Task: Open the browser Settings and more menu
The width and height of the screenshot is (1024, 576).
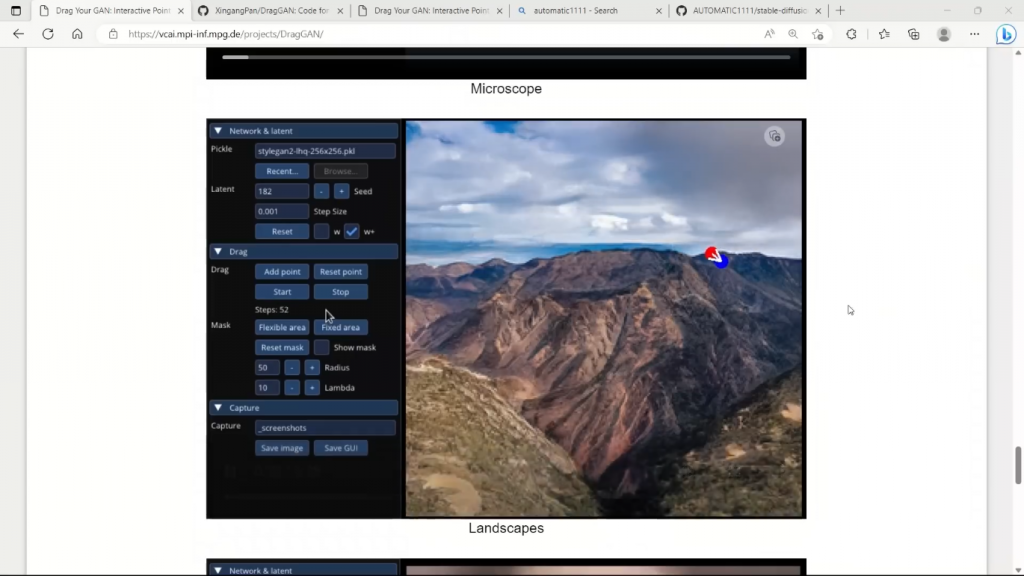Action: (974, 34)
